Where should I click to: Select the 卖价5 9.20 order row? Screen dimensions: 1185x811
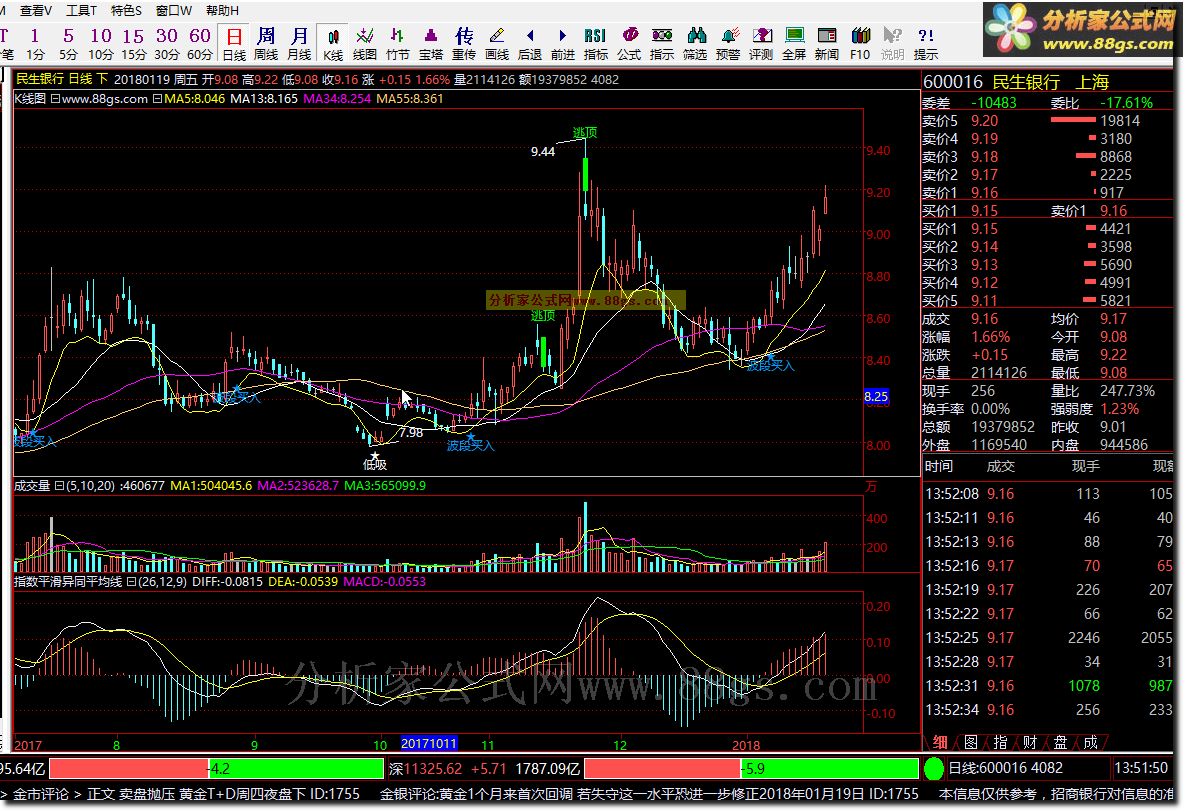tap(1047, 121)
